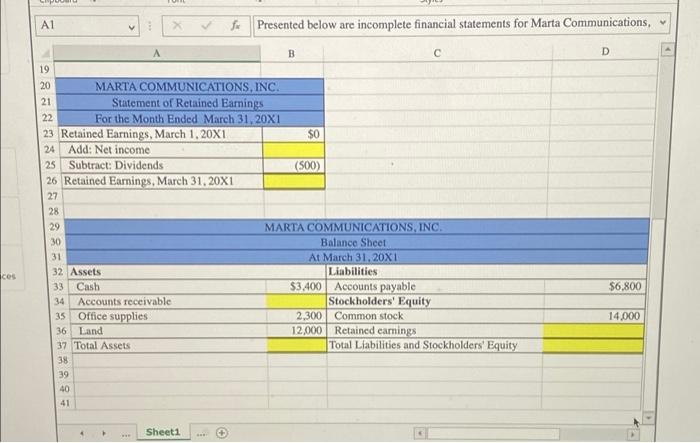Click the Name Box showing A1

tap(87, 26)
